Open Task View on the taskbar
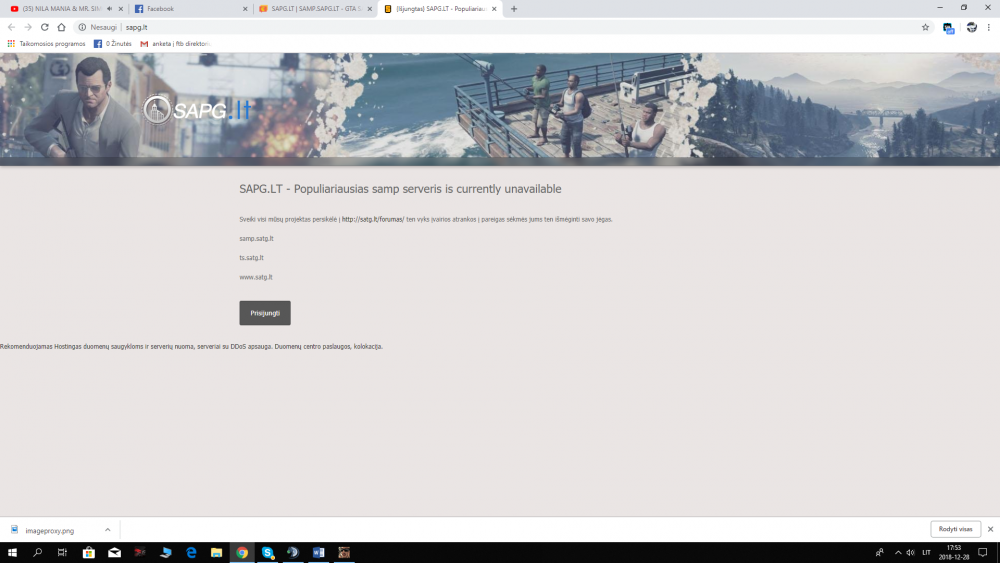This screenshot has height=563, width=1000. 62,553
